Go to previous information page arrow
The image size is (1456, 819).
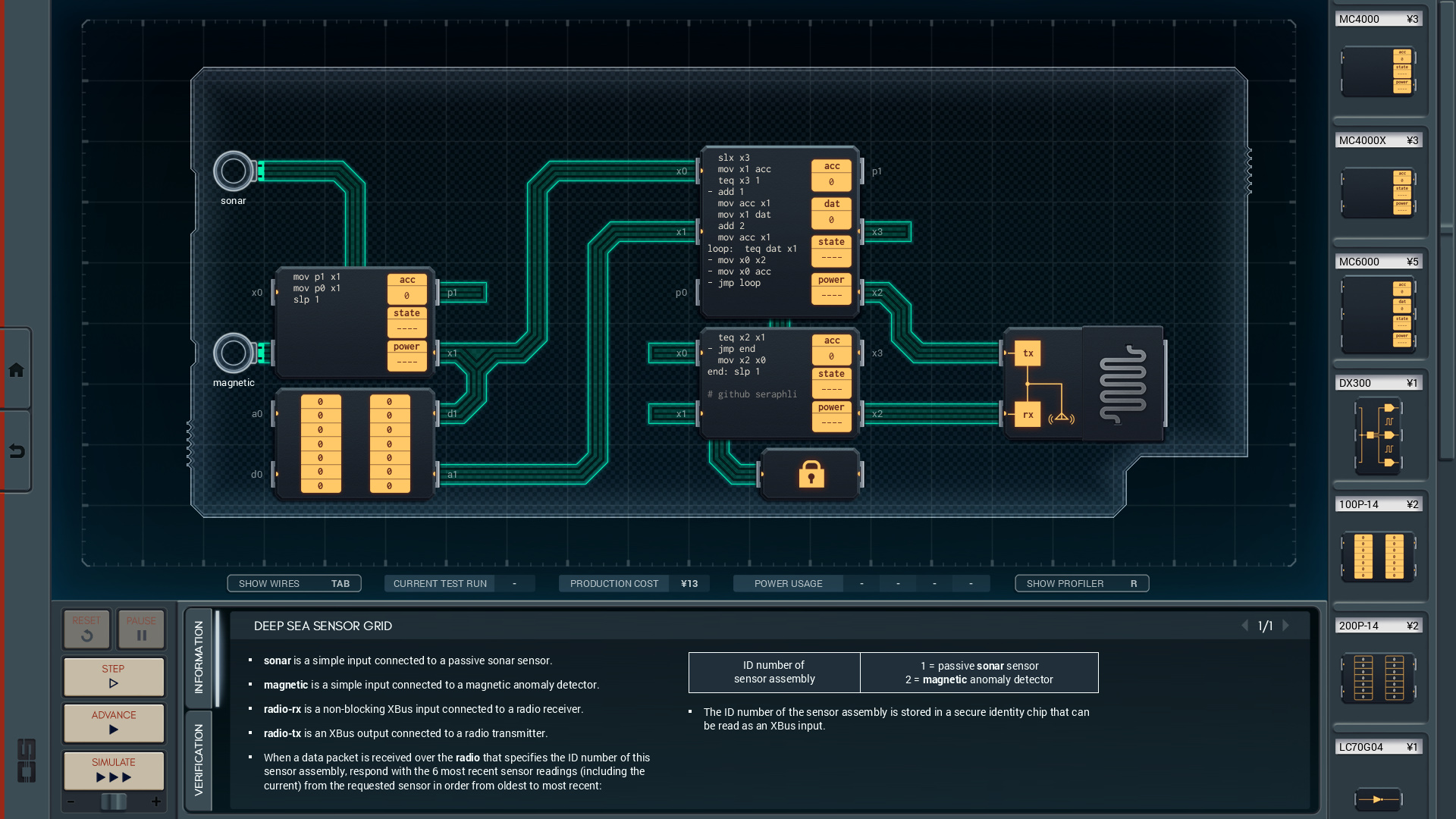[1244, 626]
